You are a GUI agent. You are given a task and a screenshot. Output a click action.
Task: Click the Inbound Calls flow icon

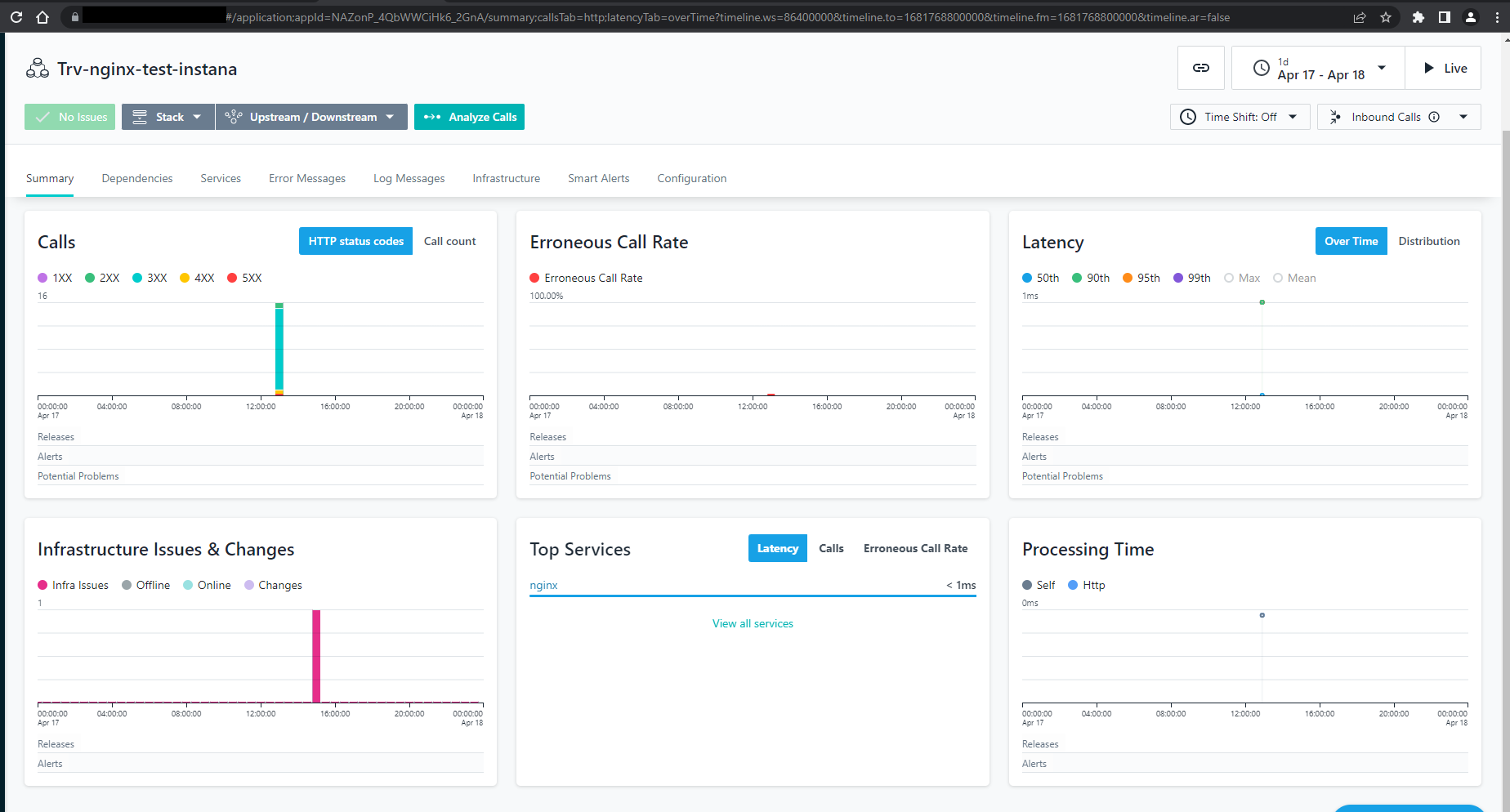pos(1335,117)
